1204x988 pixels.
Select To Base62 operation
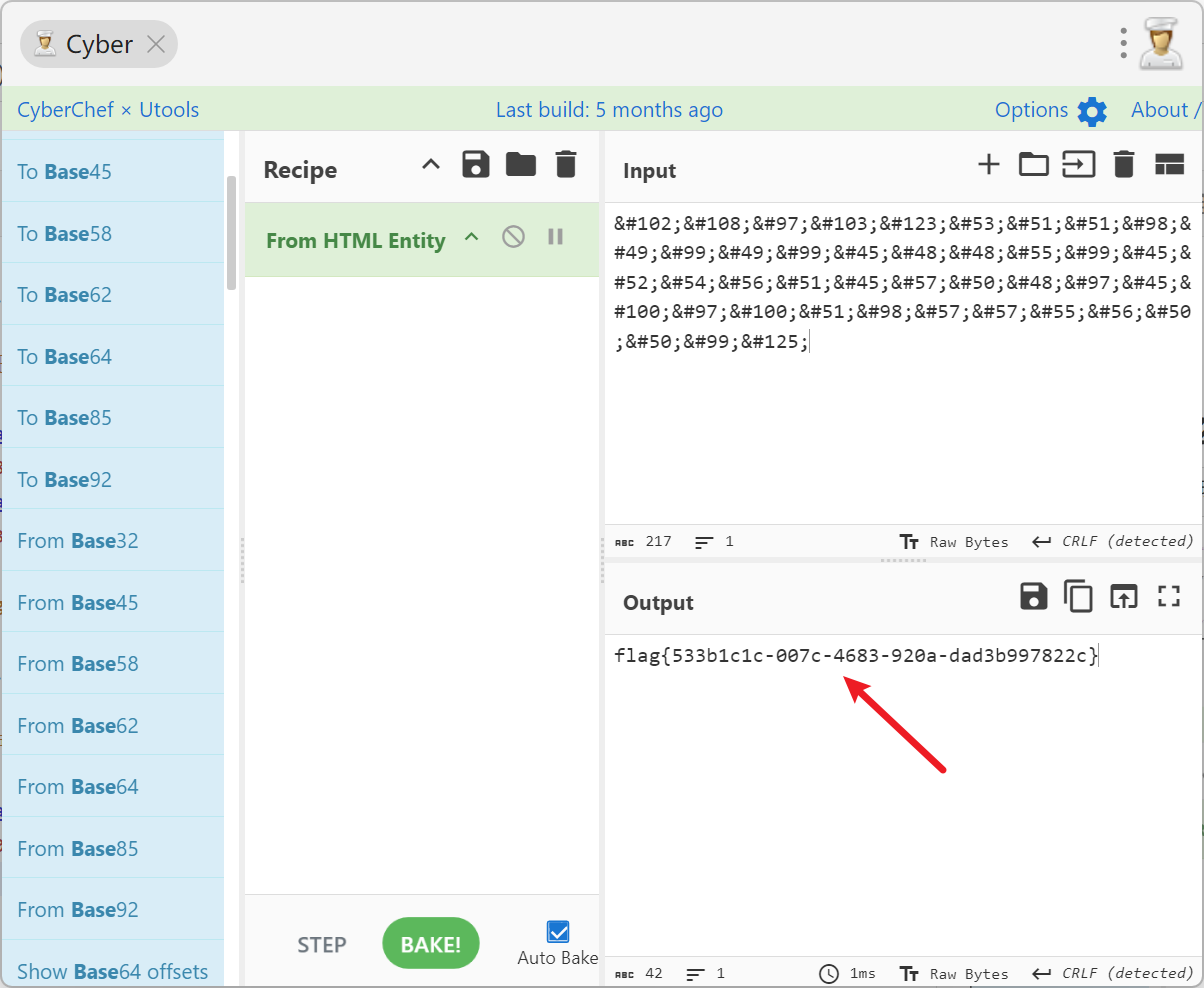click(x=113, y=295)
